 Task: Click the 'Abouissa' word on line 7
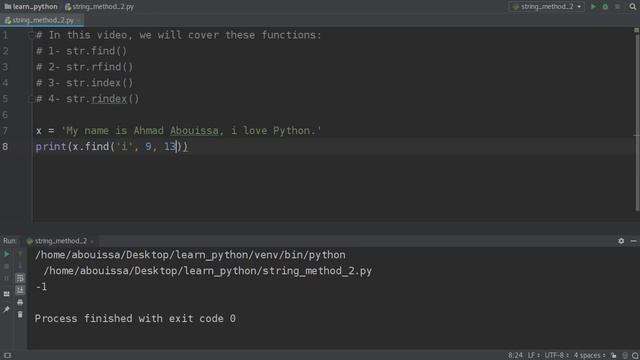(x=194, y=131)
